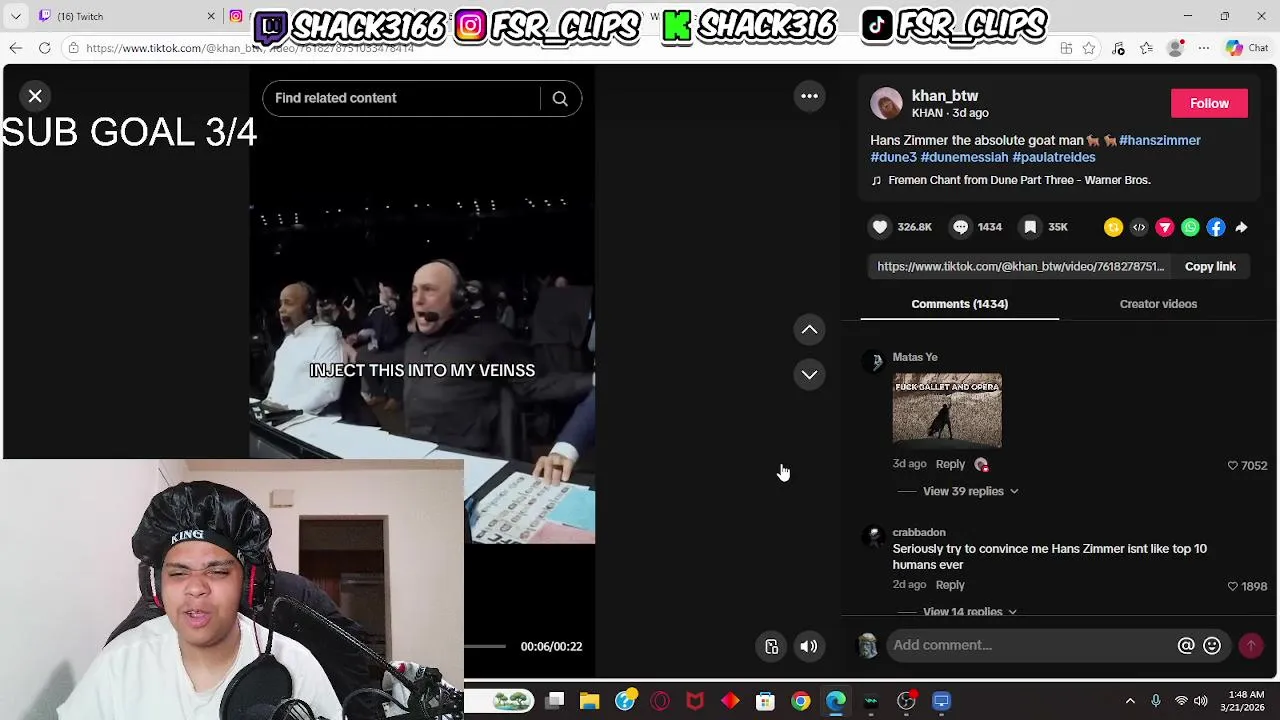
Task: Open the video more options menu
Action: coord(810,96)
